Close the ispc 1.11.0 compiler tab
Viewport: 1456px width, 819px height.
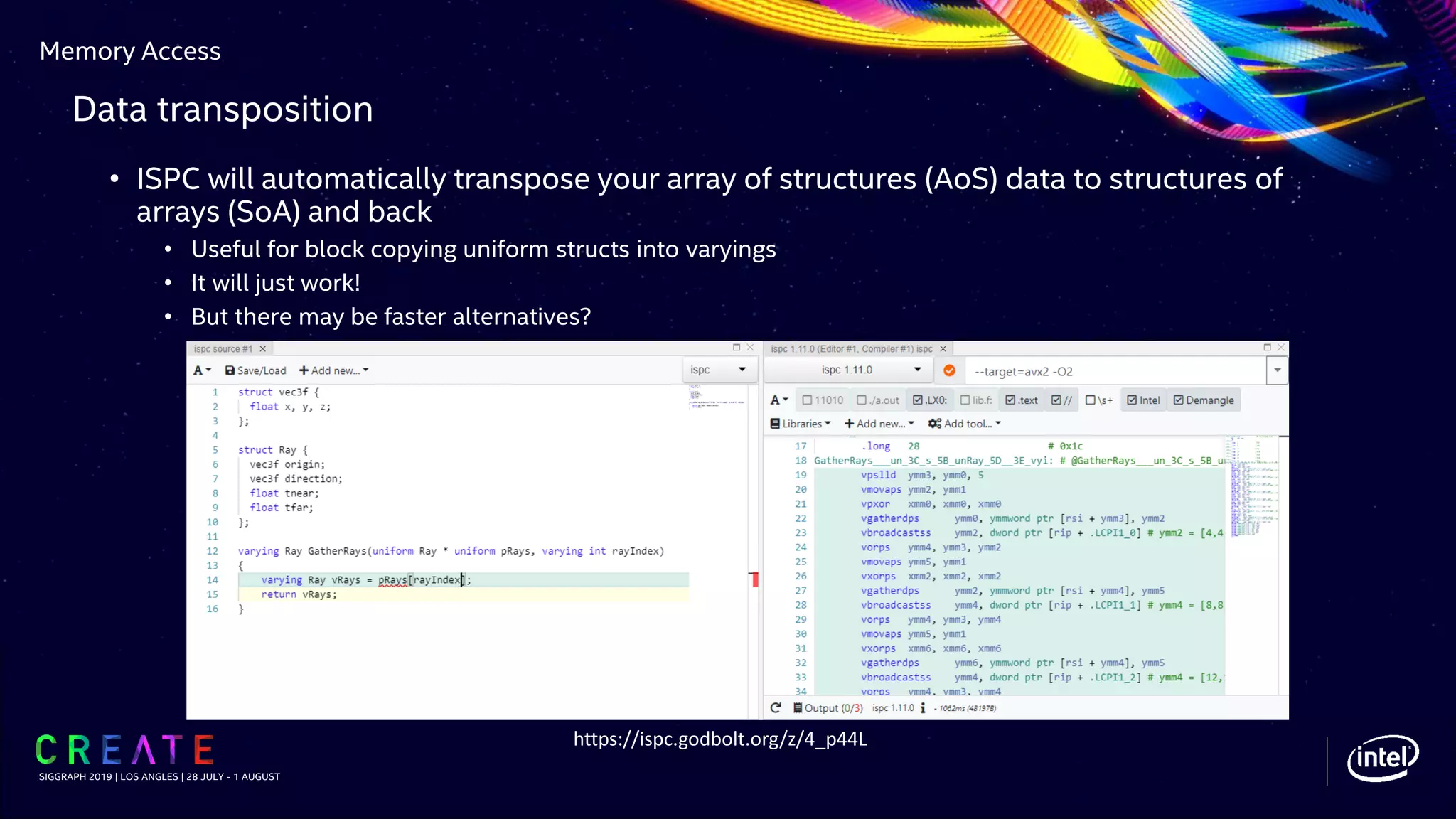943,349
